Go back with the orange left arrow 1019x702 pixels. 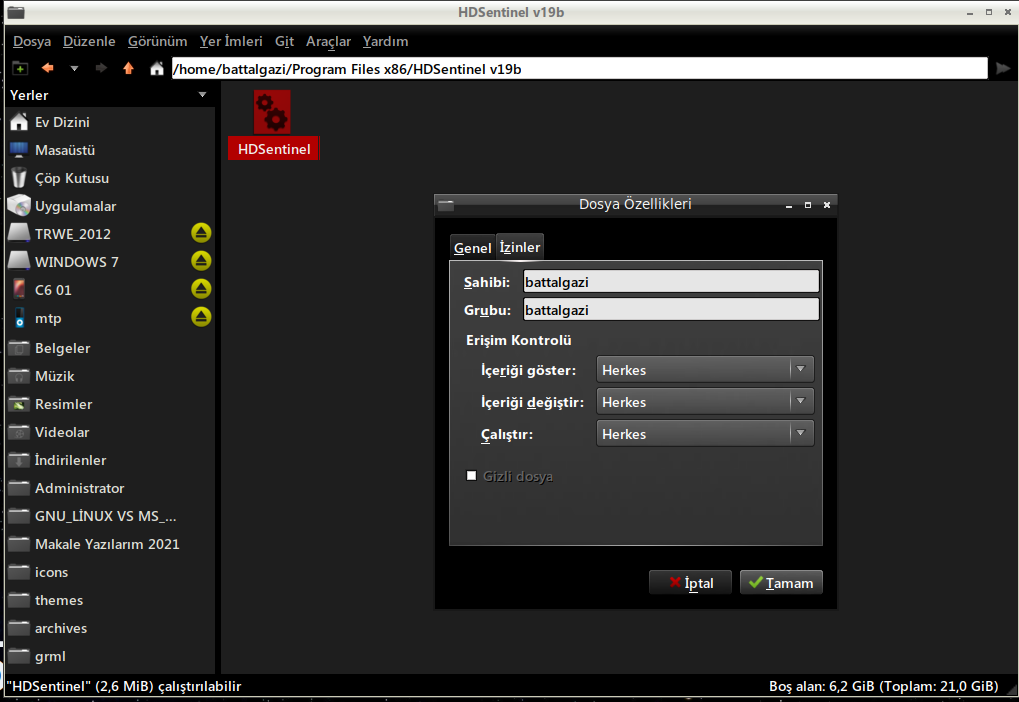coord(47,68)
